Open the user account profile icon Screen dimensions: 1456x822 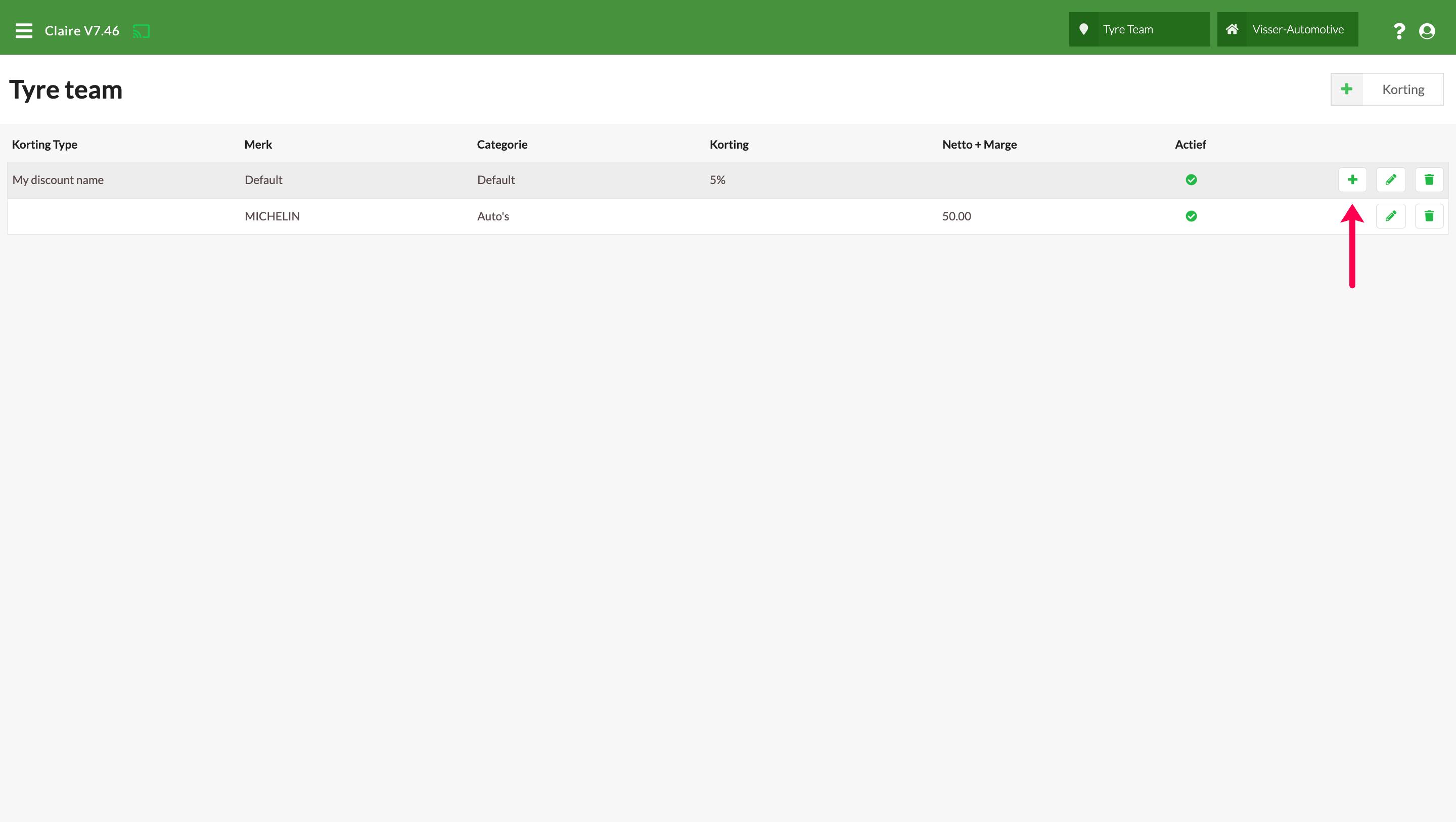(x=1427, y=30)
